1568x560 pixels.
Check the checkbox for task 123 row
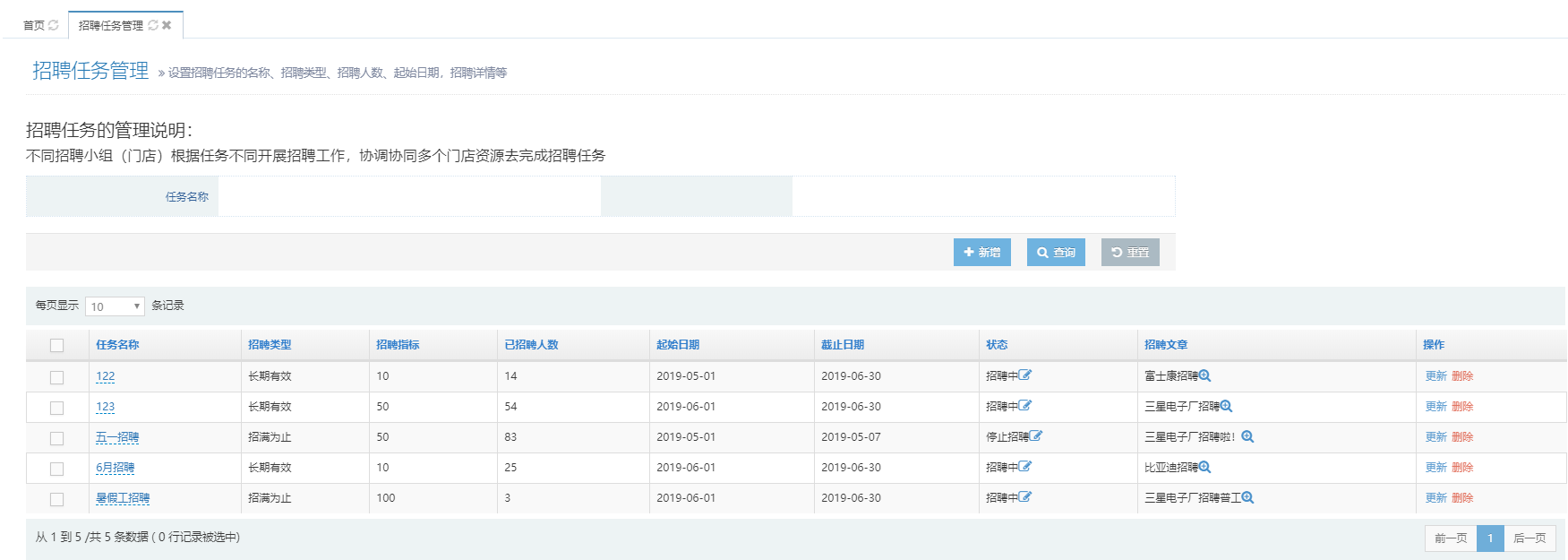point(57,408)
